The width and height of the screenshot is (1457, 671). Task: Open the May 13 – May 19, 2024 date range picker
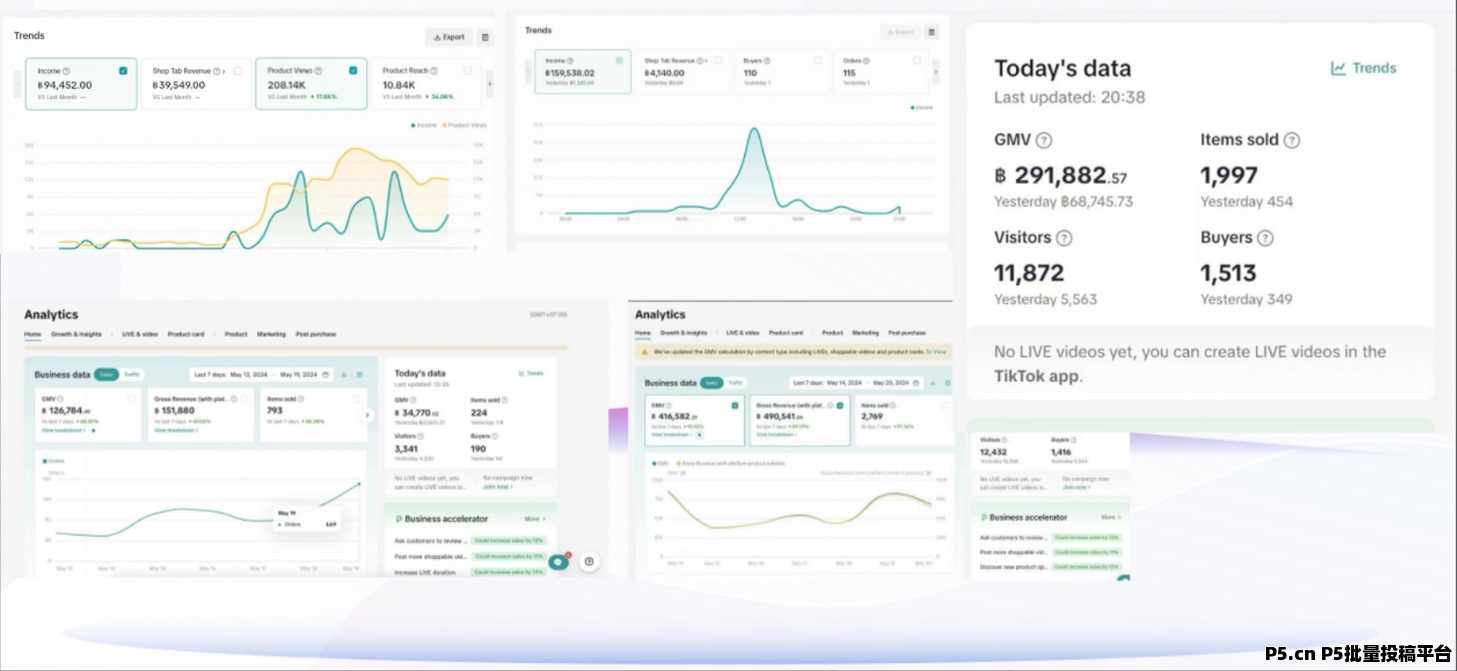(260, 375)
